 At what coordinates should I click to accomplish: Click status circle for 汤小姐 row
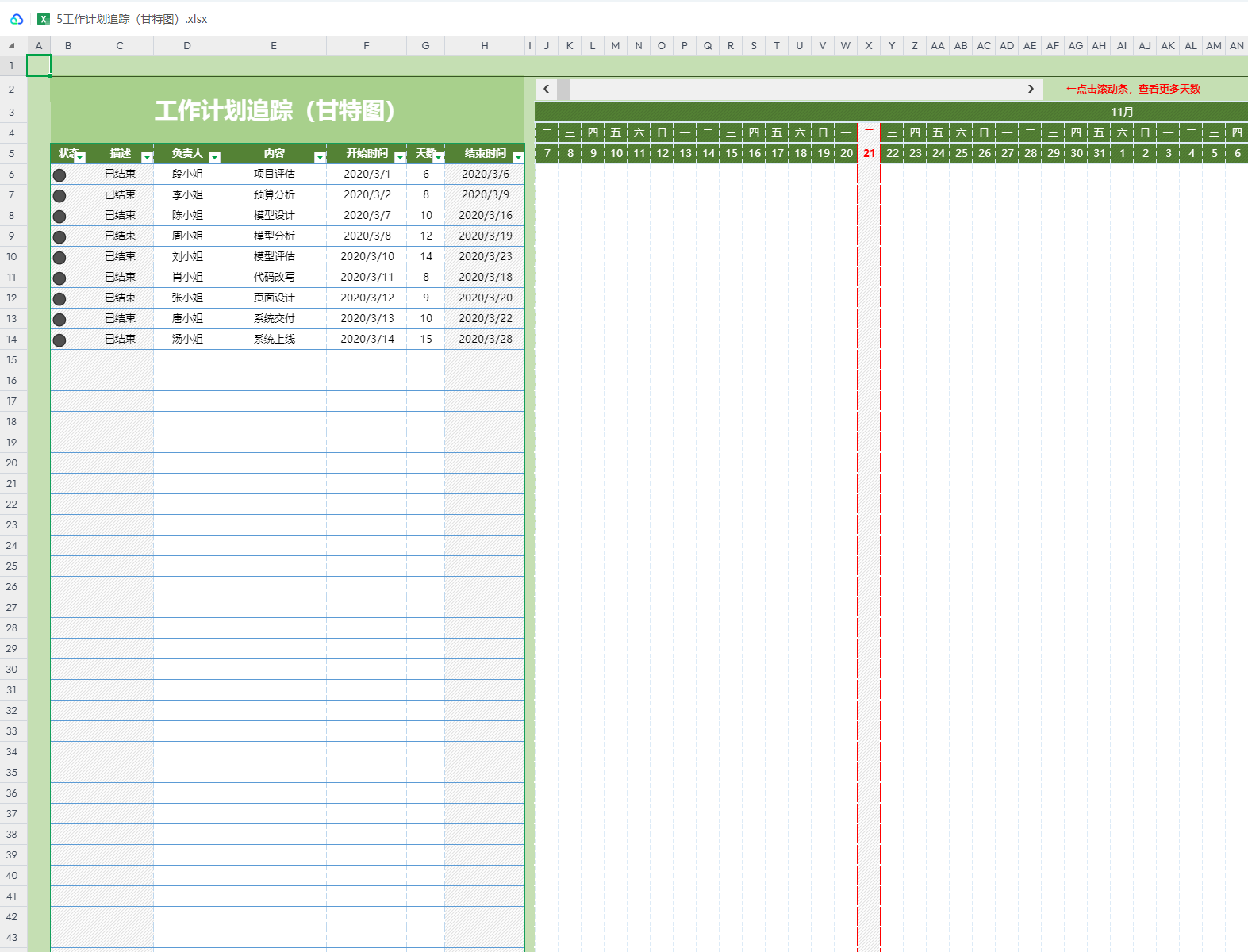click(x=60, y=340)
